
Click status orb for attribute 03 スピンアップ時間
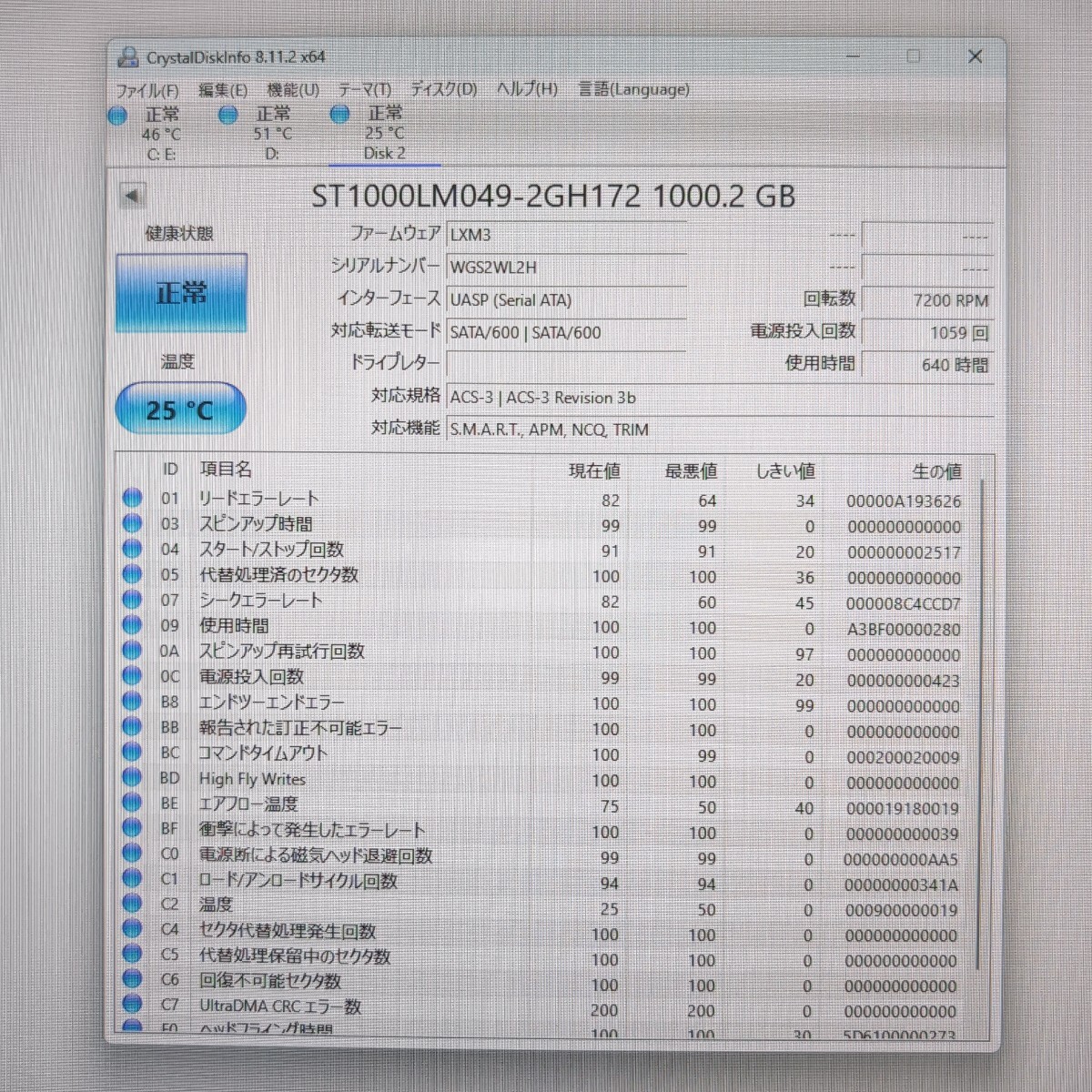[132, 523]
